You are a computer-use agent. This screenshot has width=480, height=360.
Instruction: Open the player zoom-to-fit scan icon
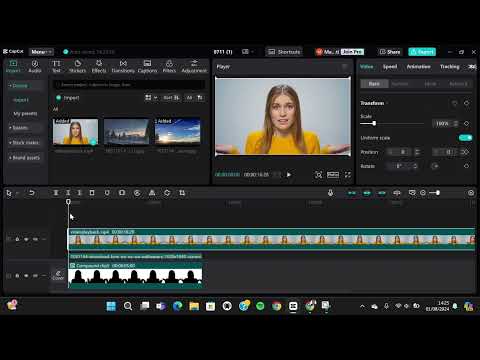pyautogui.click(x=319, y=175)
